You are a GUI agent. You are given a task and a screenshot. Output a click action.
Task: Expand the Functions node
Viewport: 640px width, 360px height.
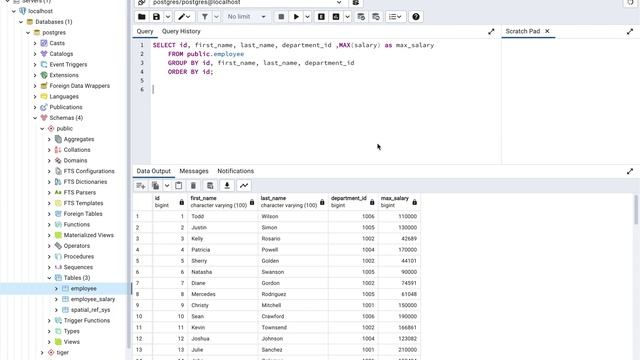(x=49, y=224)
